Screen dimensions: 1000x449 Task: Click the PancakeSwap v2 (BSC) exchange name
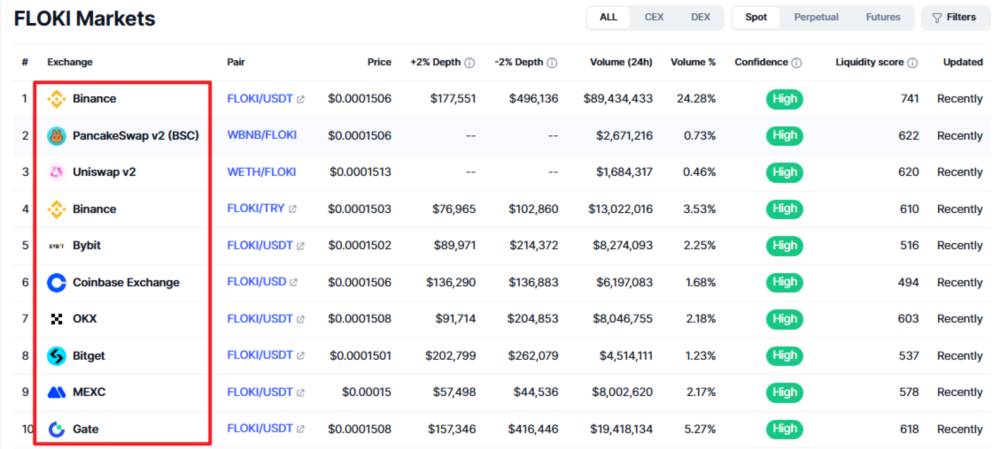point(136,136)
